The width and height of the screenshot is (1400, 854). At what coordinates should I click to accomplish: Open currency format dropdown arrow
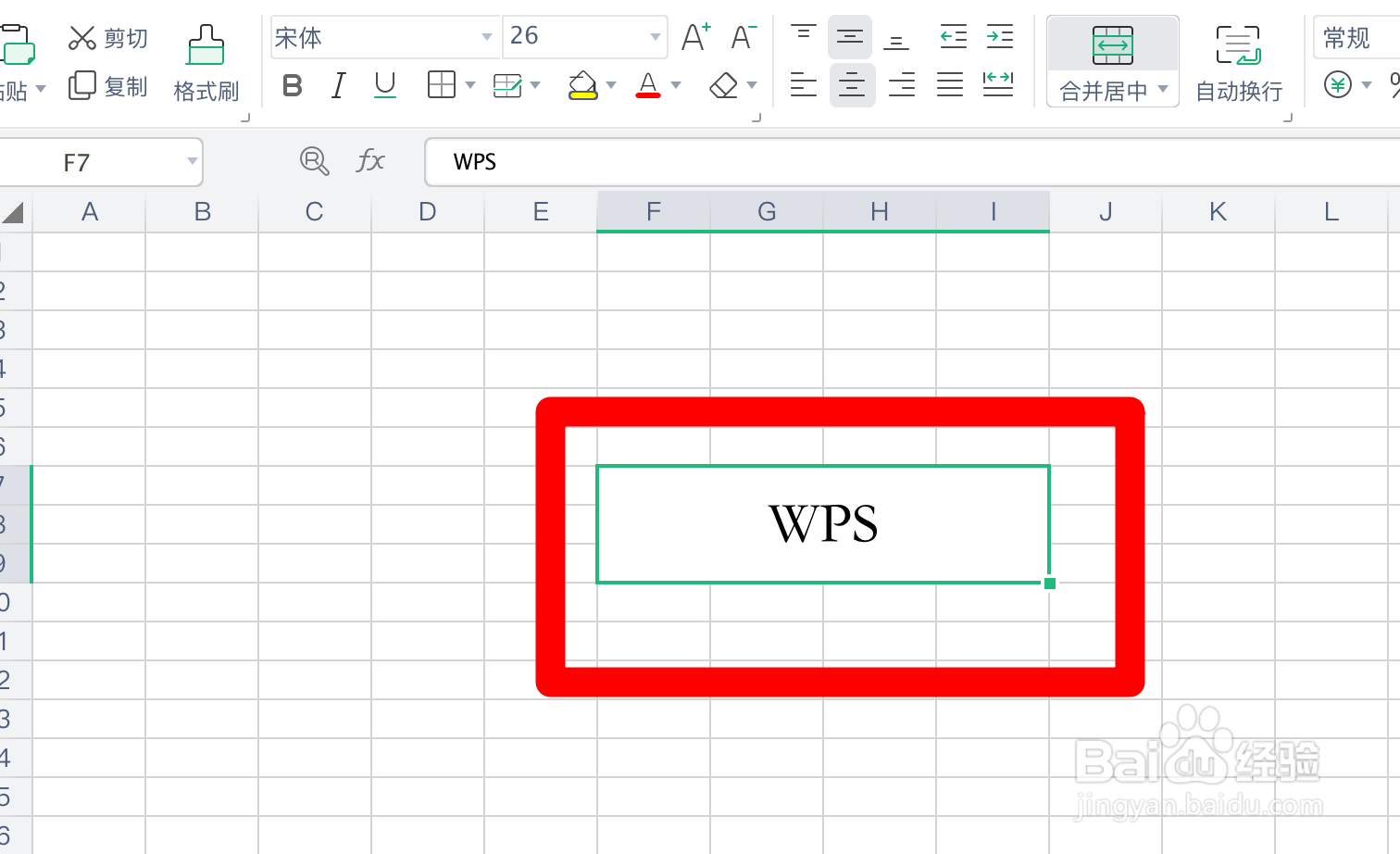coord(1366,85)
